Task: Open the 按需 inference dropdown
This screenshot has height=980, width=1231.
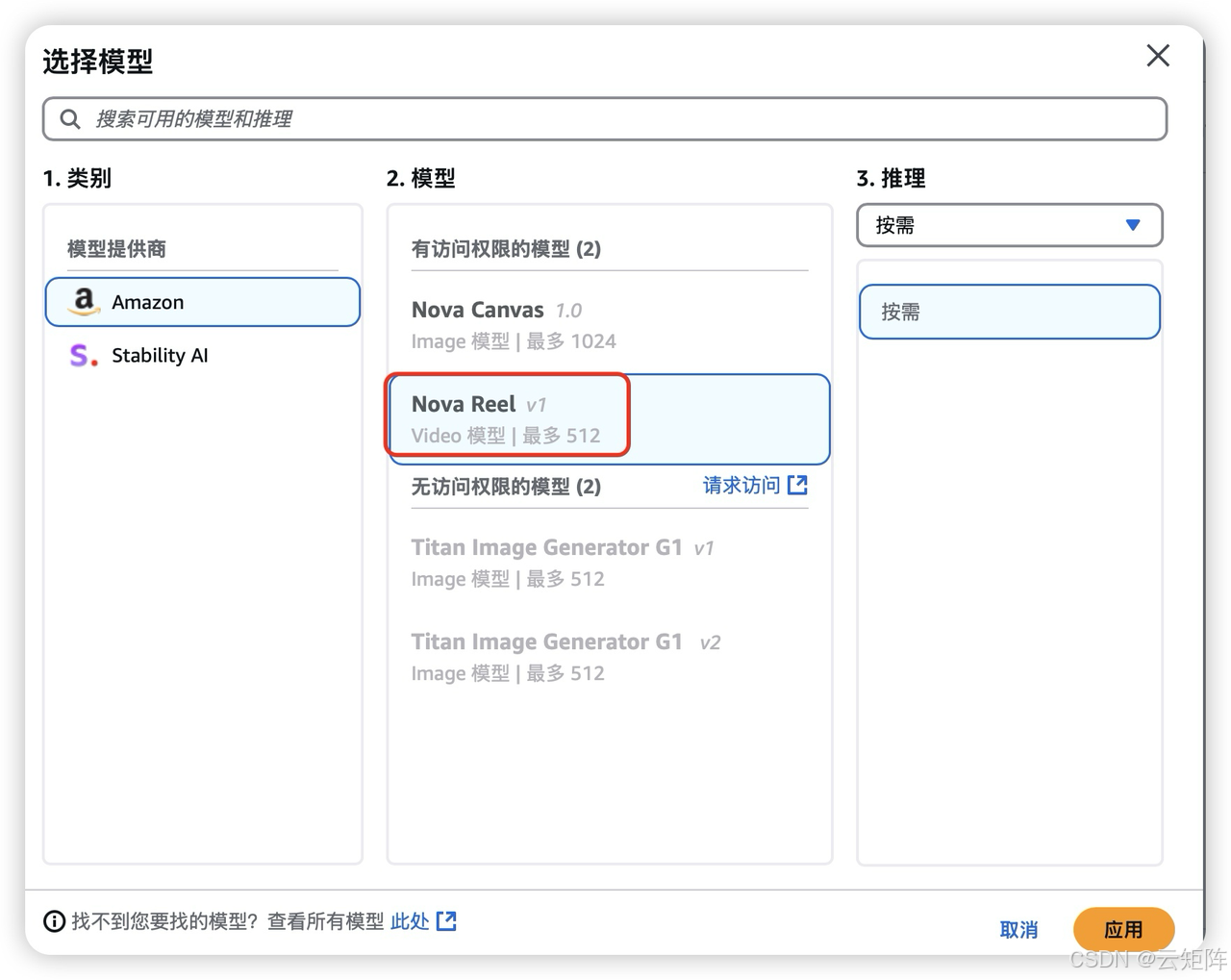Action: pyautogui.click(x=1010, y=225)
